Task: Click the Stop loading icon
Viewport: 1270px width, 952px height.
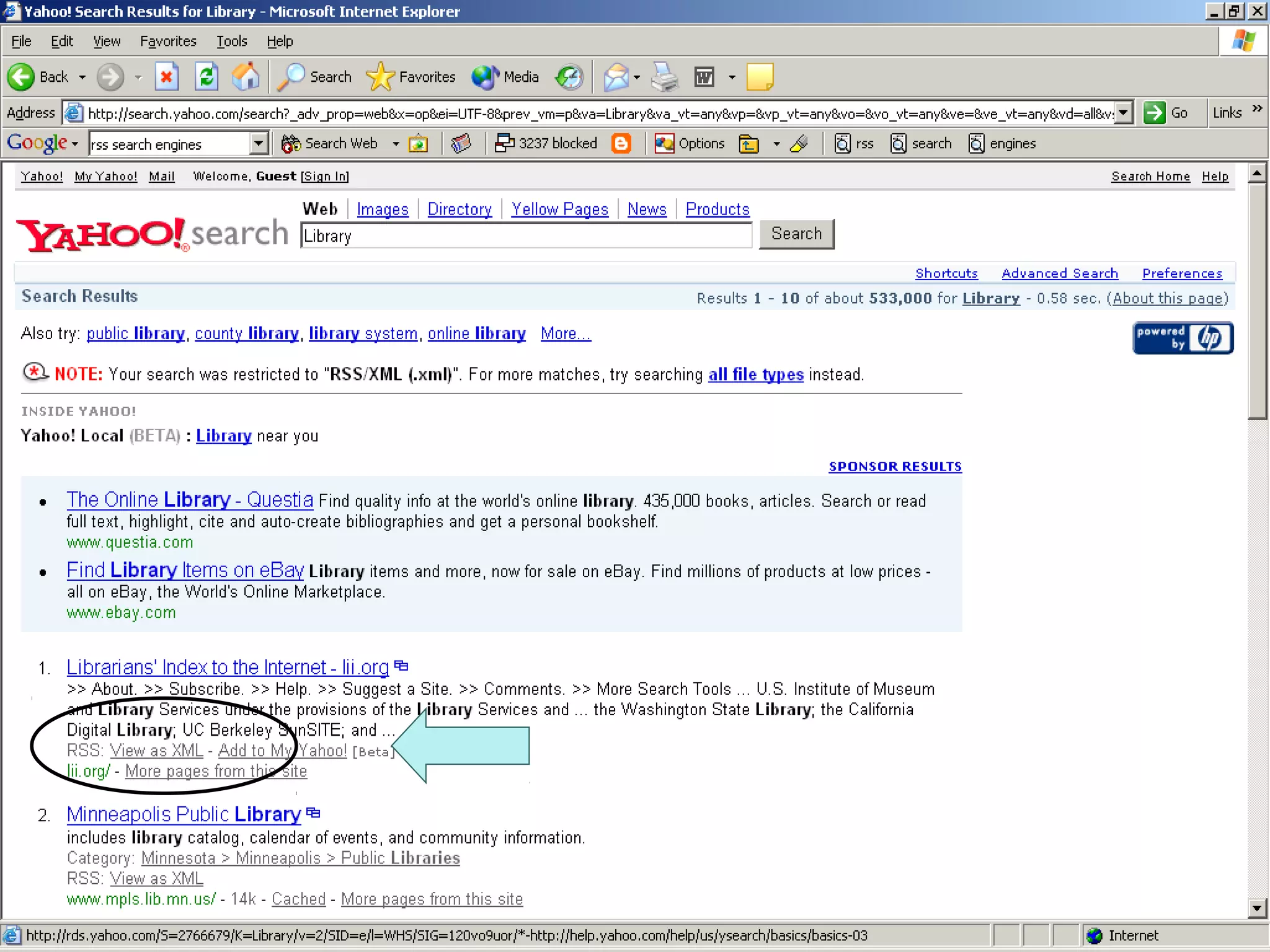Action: click(x=166, y=77)
